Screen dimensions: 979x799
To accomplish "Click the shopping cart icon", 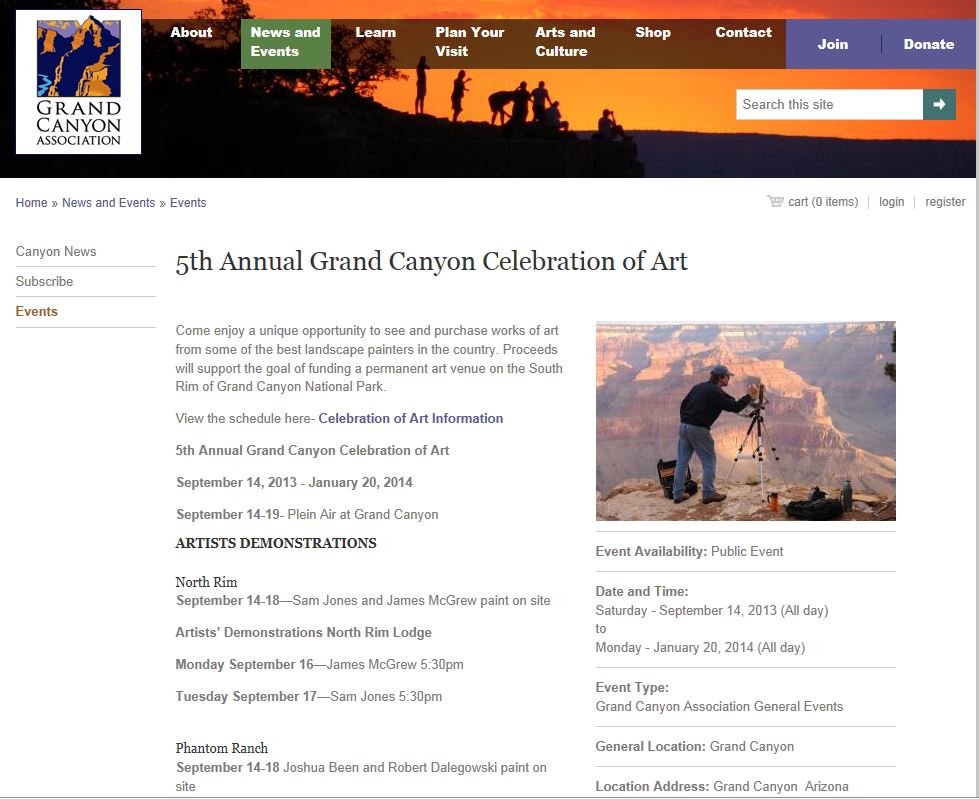I will 775,201.
